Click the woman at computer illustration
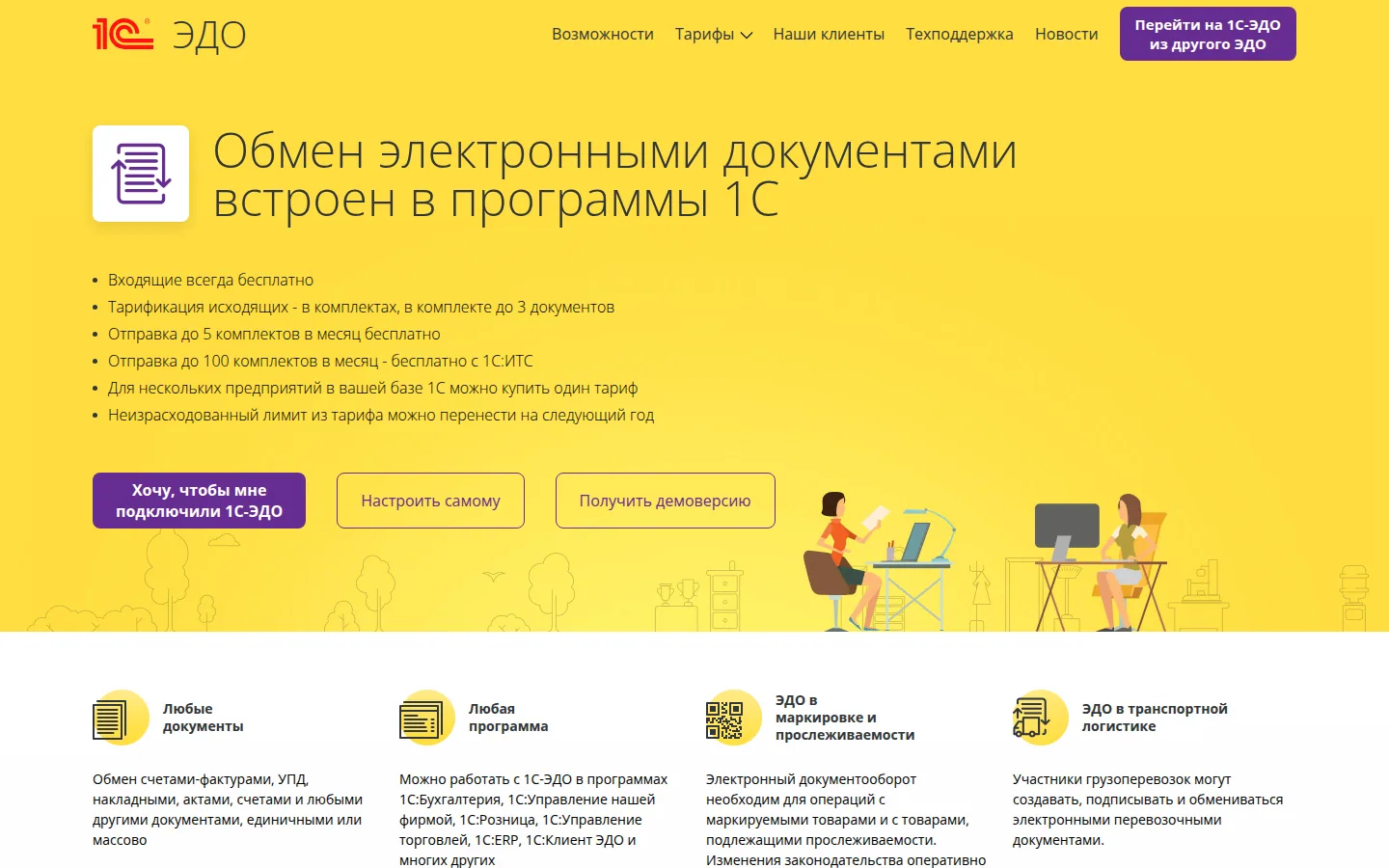 click(1102, 563)
